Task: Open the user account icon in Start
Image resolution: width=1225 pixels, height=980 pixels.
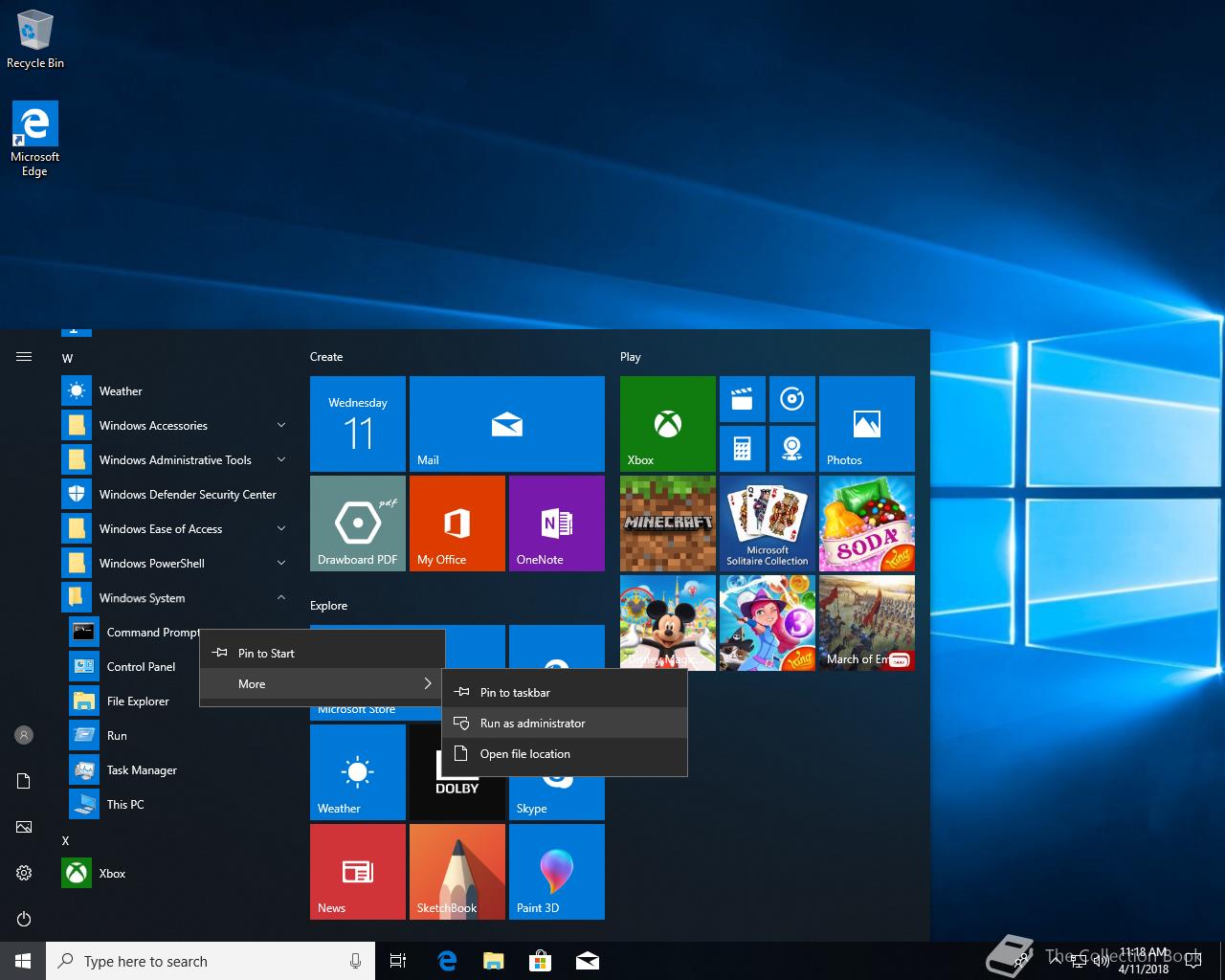Action: click(x=24, y=735)
